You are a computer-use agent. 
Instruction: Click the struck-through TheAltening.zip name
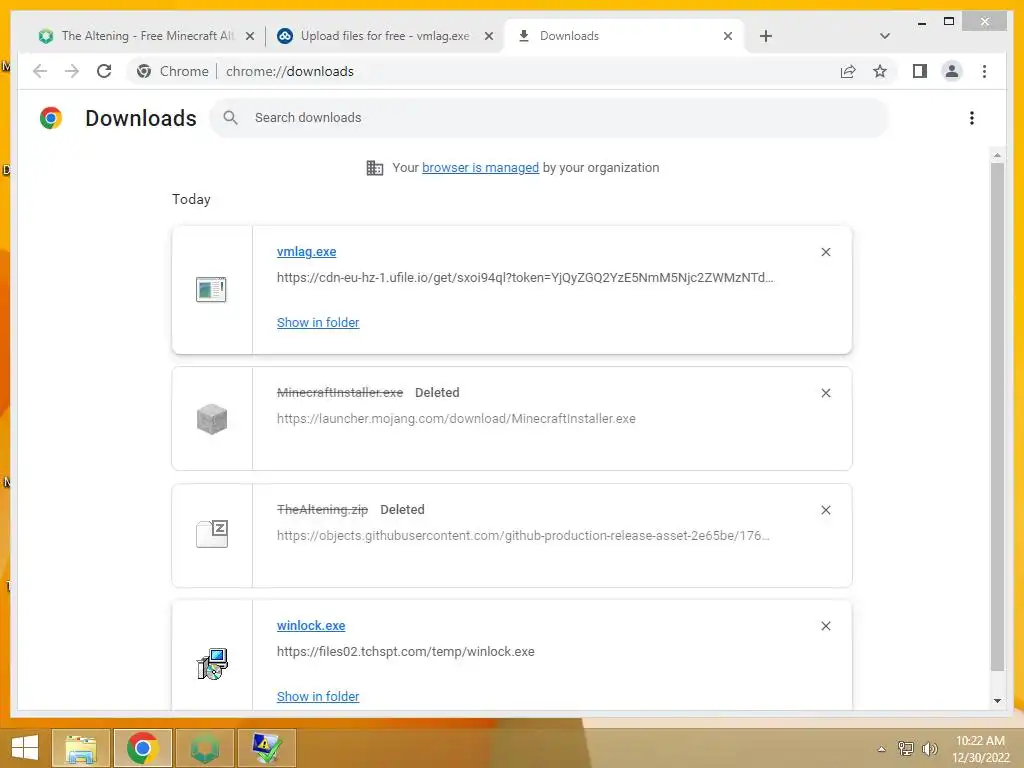click(x=322, y=509)
